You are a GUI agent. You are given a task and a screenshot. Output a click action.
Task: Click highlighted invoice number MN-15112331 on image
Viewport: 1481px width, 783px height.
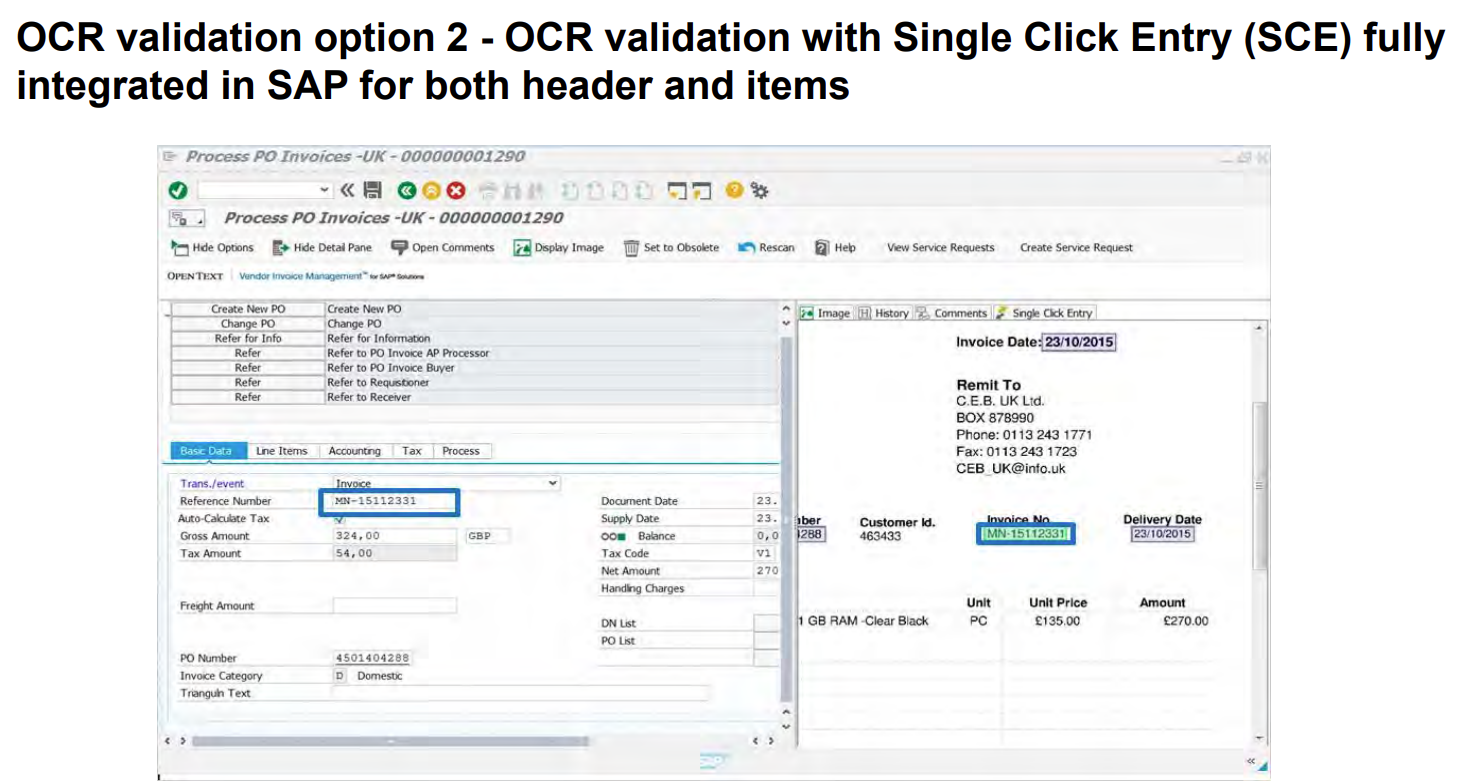coord(1027,534)
